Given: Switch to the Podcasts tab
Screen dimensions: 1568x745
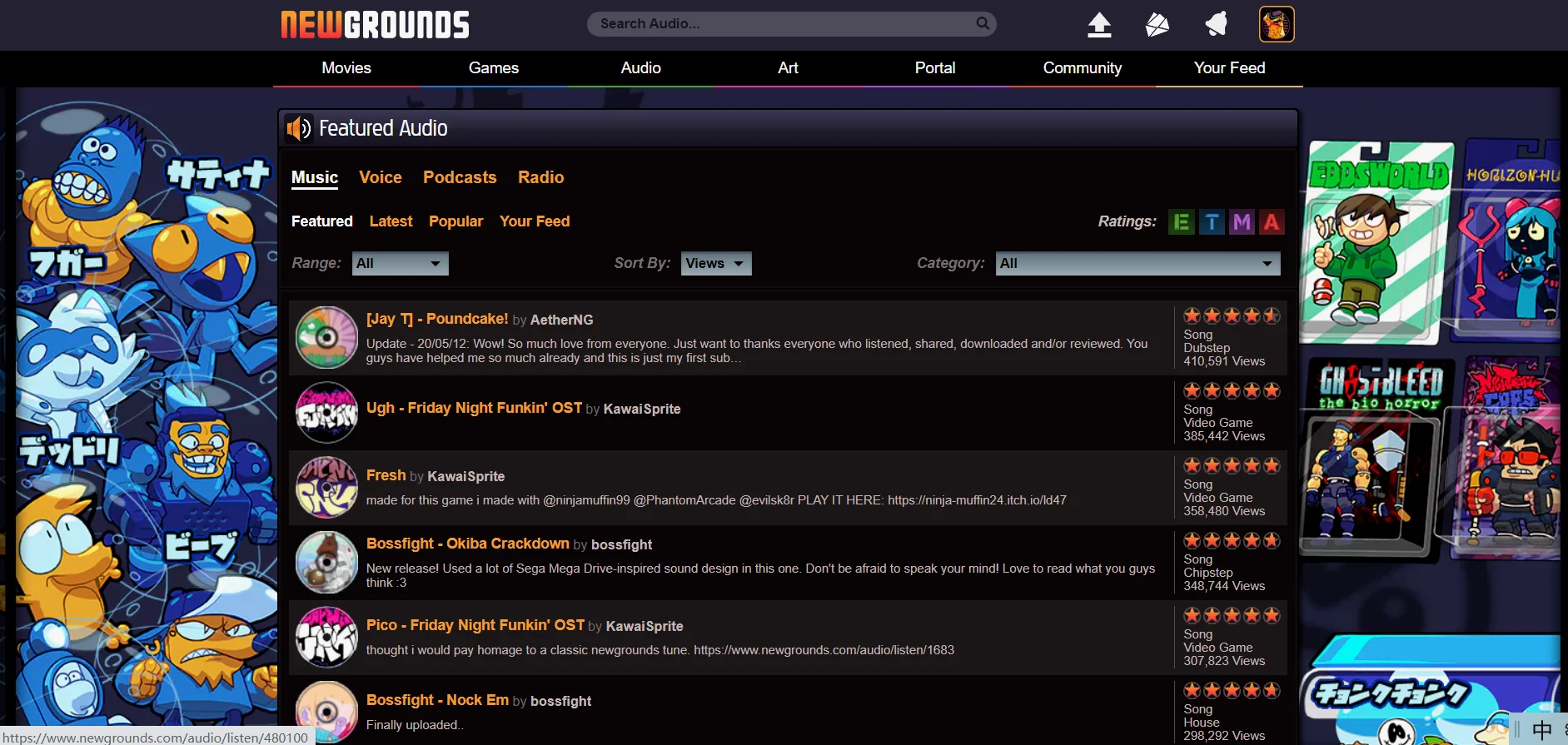Looking at the screenshot, I should 460,177.
